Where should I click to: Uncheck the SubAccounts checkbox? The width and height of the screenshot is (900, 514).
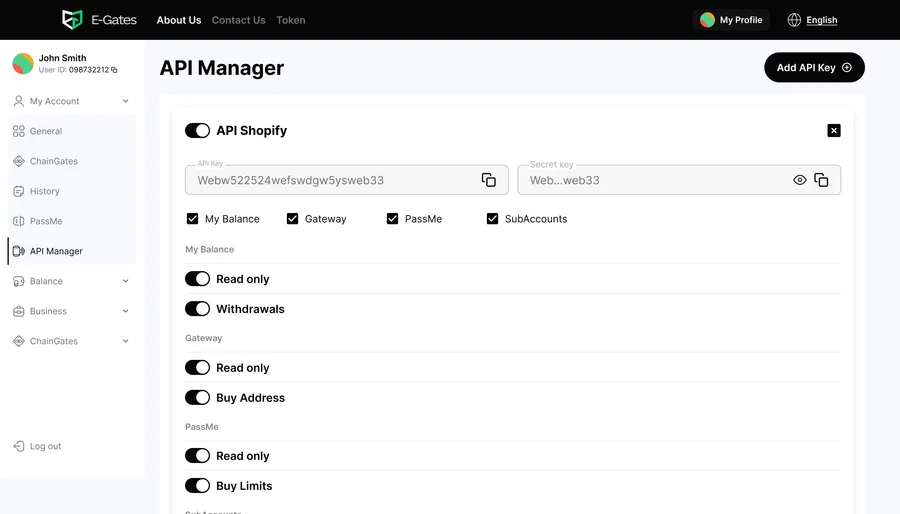(x=492, y=219)
